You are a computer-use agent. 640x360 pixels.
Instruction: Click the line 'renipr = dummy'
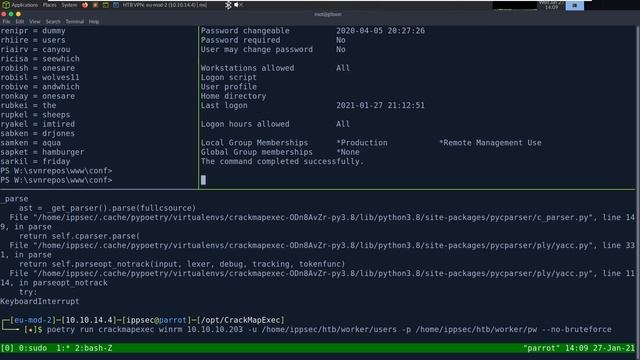[x=33, y=31]
